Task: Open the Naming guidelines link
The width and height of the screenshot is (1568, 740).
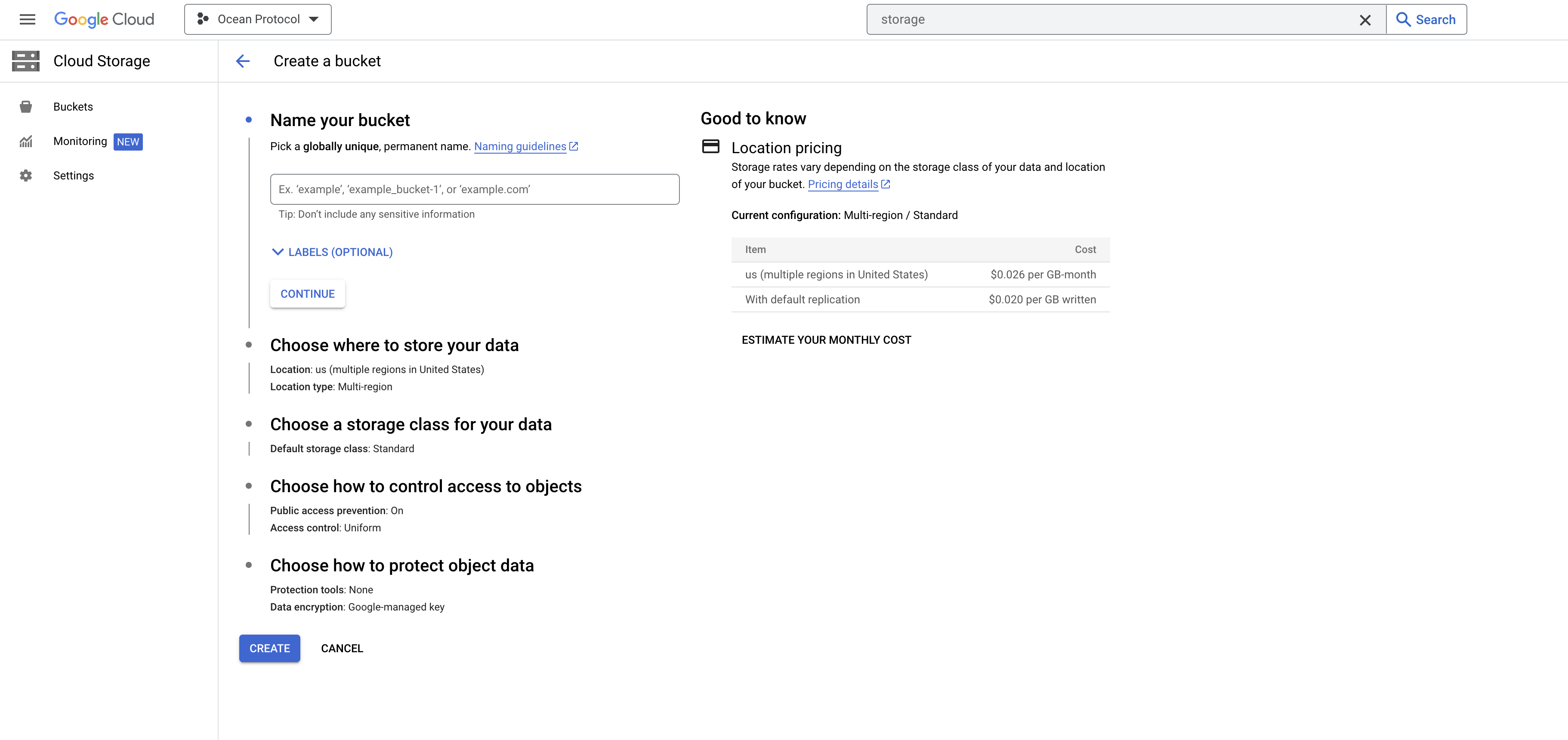Action: pos(520,147)
